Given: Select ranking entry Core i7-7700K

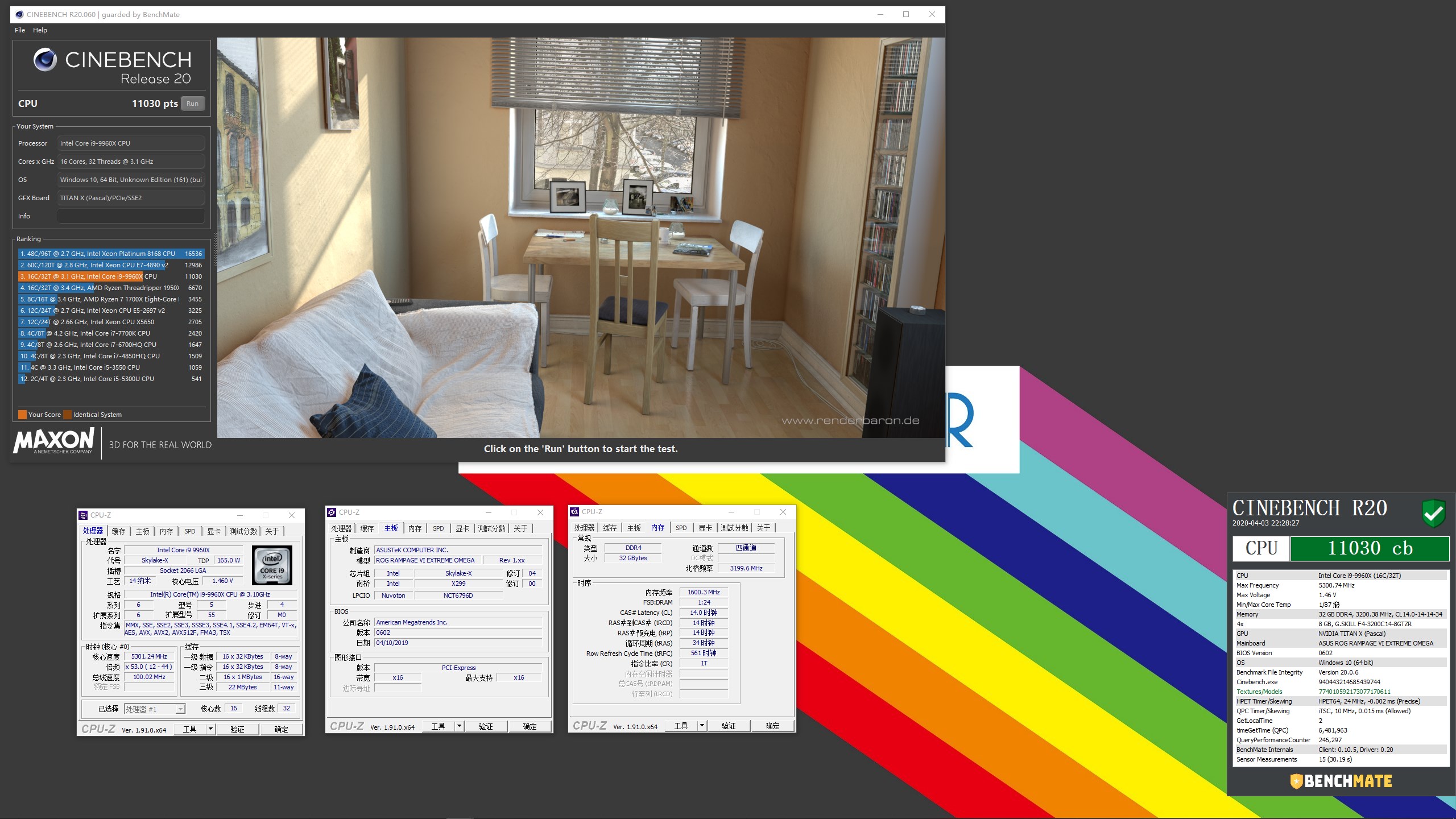Looking at the screenshot, I should pos(111,333).
